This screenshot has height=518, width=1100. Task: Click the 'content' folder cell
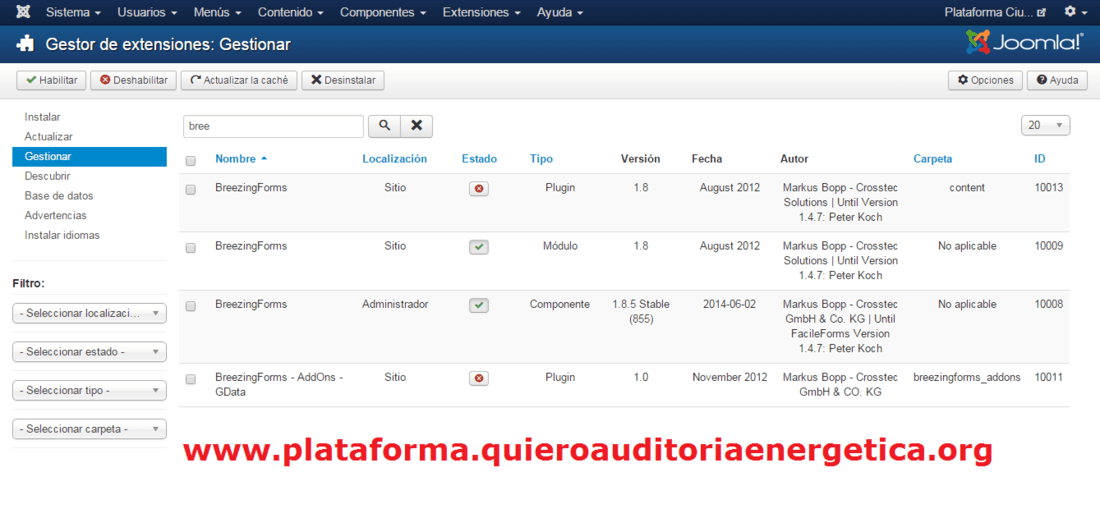(x=967, y=187)
